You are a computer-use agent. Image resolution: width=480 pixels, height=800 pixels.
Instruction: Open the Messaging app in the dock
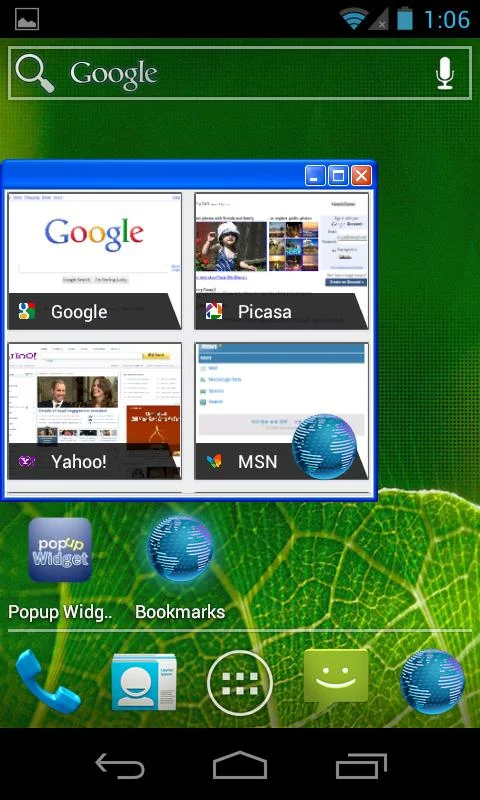[336, 682]
